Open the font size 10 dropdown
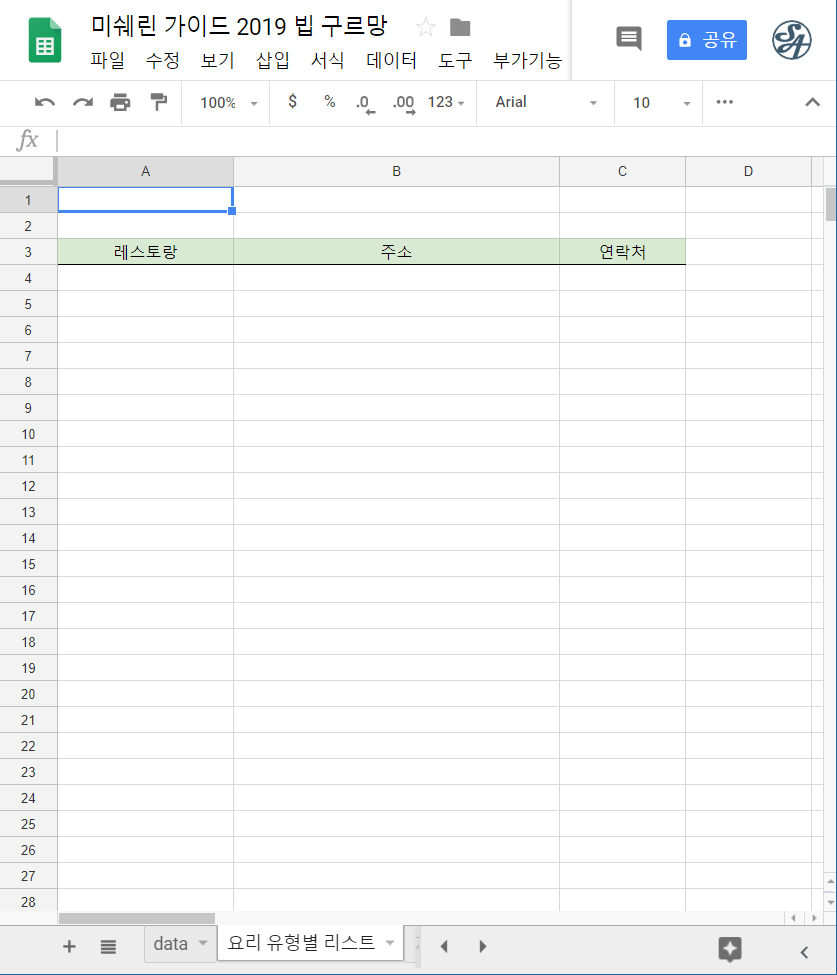Image resolution: width=837 pixels, height=975 pixels. pos(661,102)
